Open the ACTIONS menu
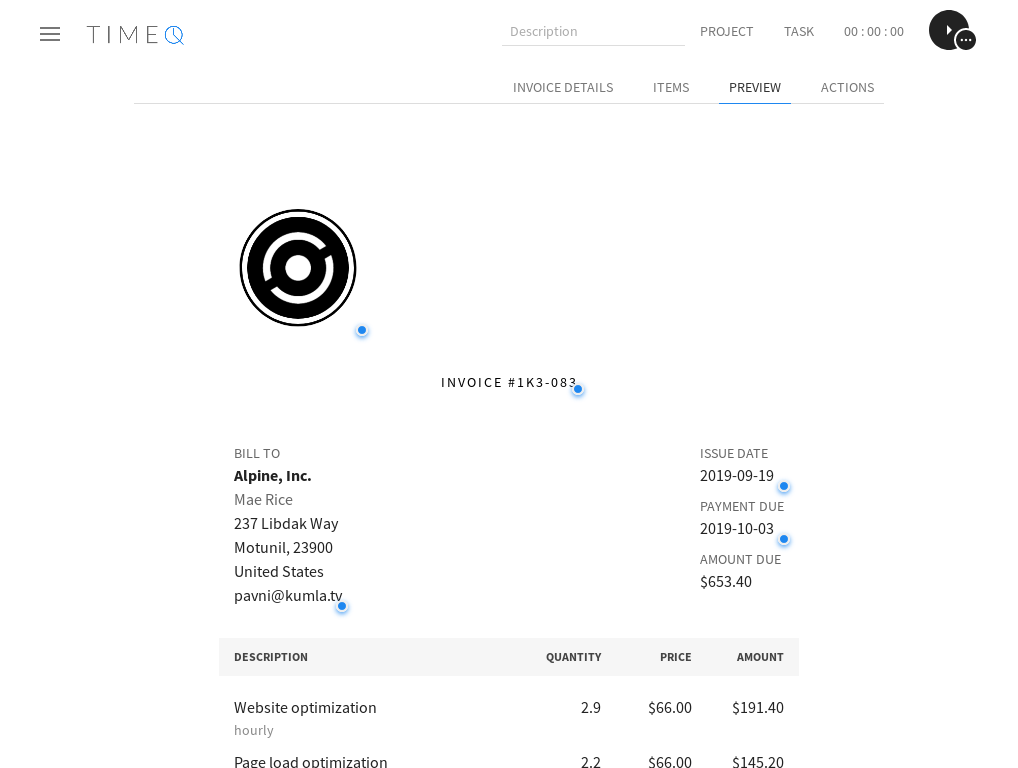The width and height of the screenshot is (1018, 768). click(847, 87)
